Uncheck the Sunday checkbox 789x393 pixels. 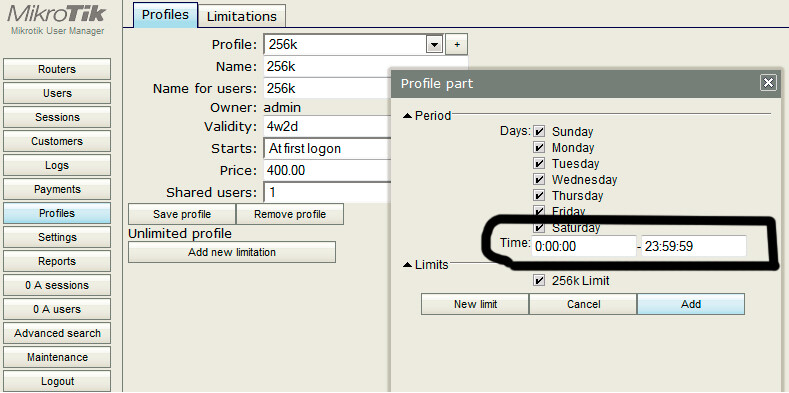(x=539, y=132)
